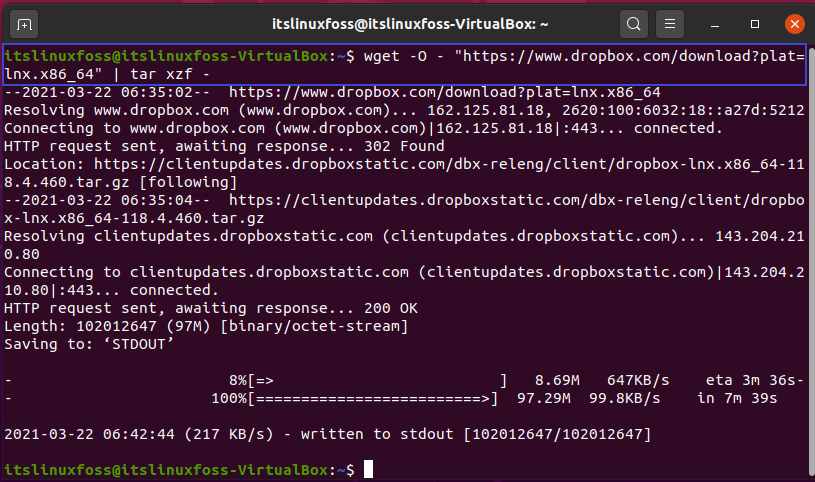Click the 'Saving to: STDOUT' line
The image size is (815, 482).
tap(89, 344)
